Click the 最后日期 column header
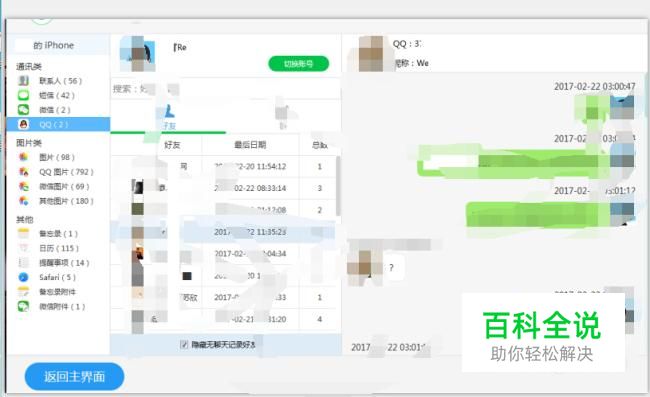This screenshot has width=650, height=397. (250, 145)
